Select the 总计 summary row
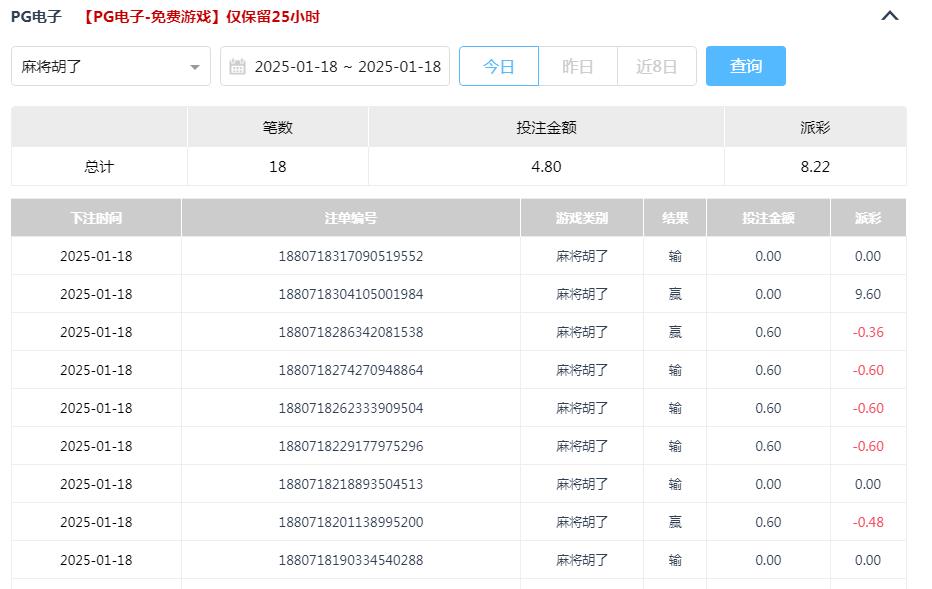Screen dimensions: 932x589 pos(97,165)
